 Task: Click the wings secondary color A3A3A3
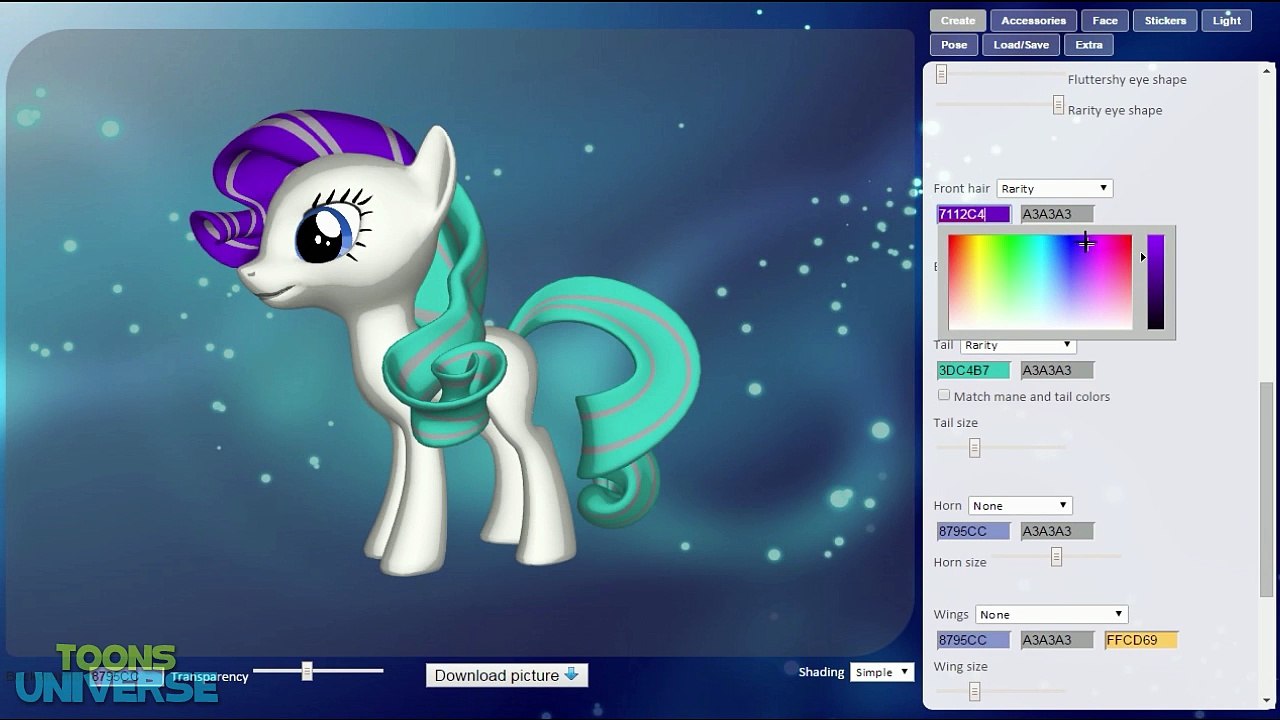pos(1057,640)
